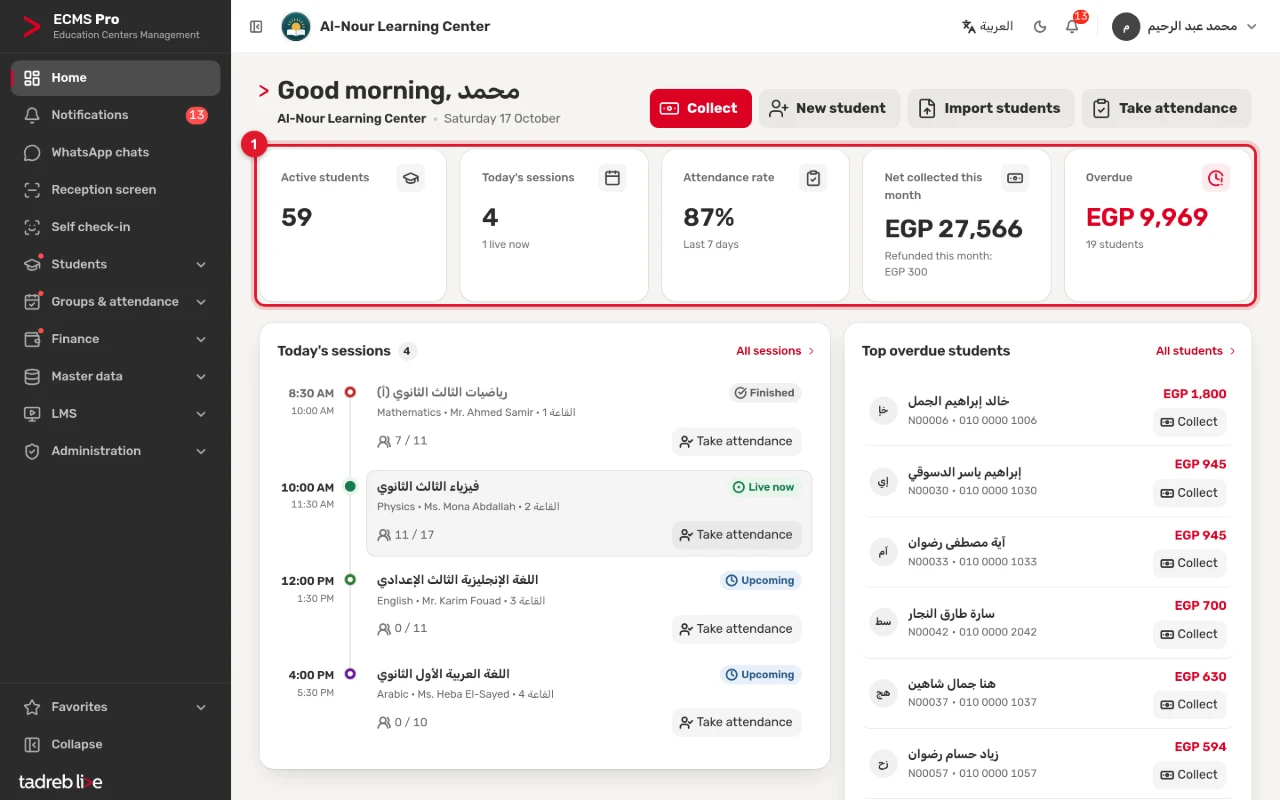Click the graduation cap icon on Active students
1280x800 pixels.
(410, 178)
